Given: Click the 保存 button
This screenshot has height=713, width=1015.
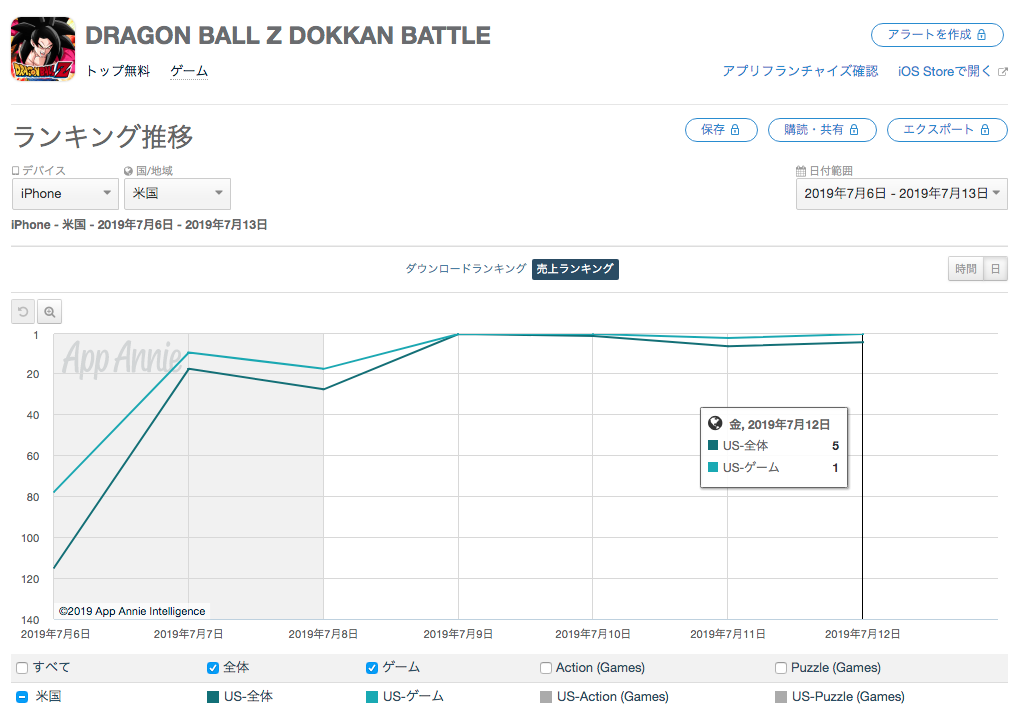Looking at the screenshot, I should click(721, 130).
